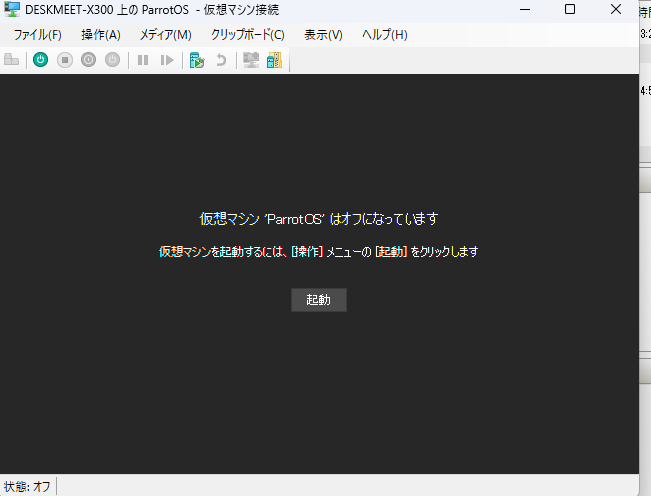Click the Turn Off square stop icon

pyautogui.click(x=65, y=60)
